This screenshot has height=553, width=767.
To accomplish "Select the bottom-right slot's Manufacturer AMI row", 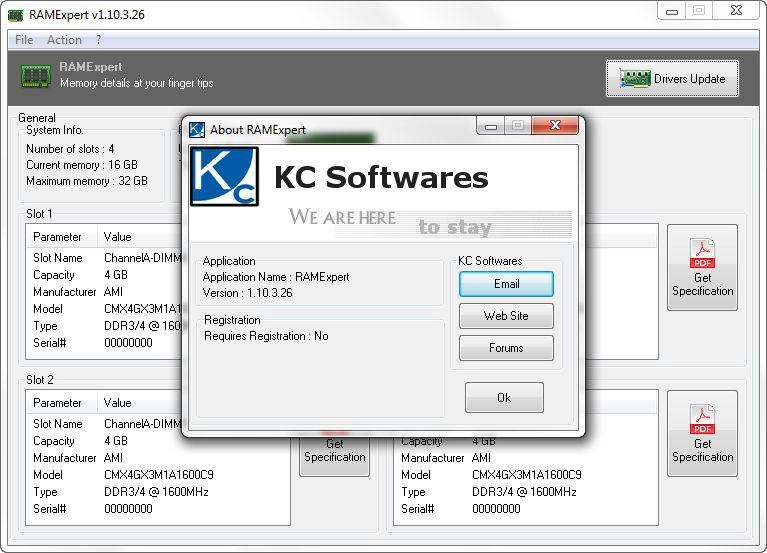I will coord(526,458).
